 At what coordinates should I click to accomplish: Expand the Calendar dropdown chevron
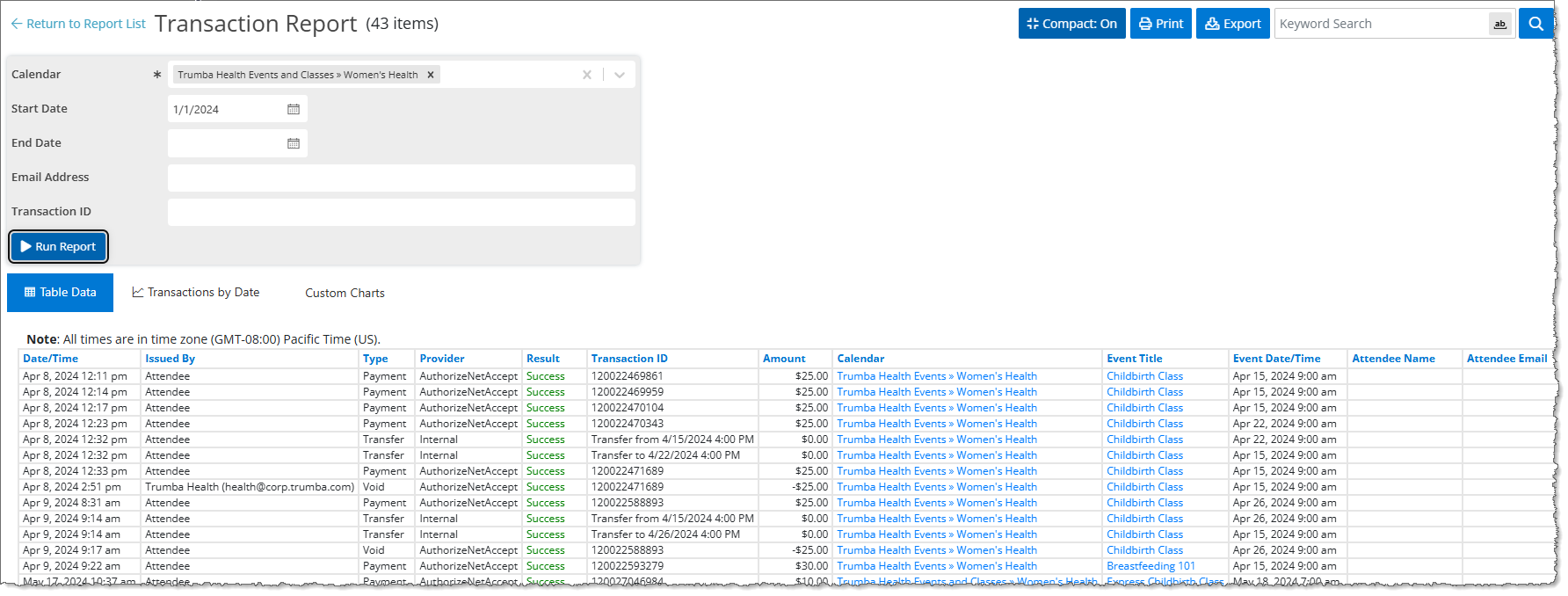pos(620,75)
